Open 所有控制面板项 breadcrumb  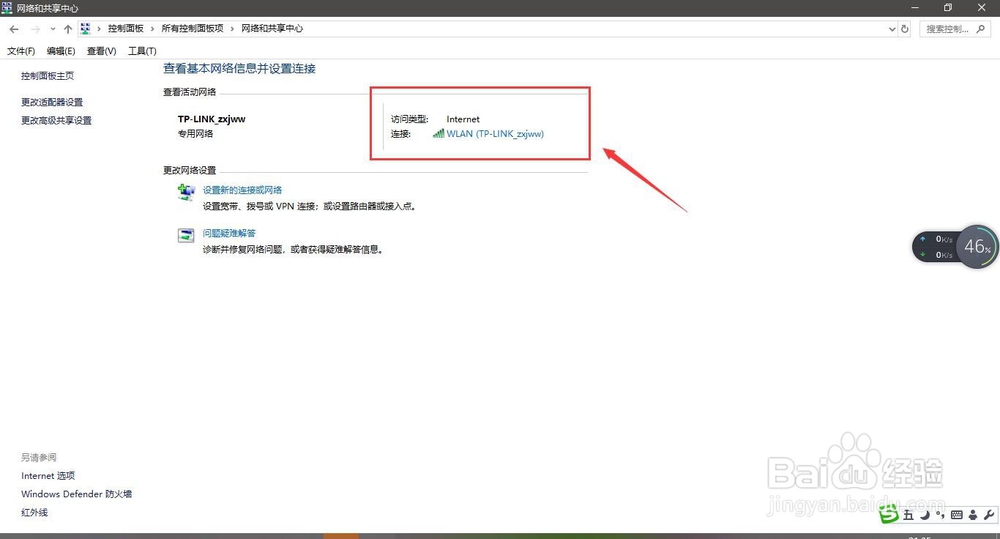(x=193, y=29)
